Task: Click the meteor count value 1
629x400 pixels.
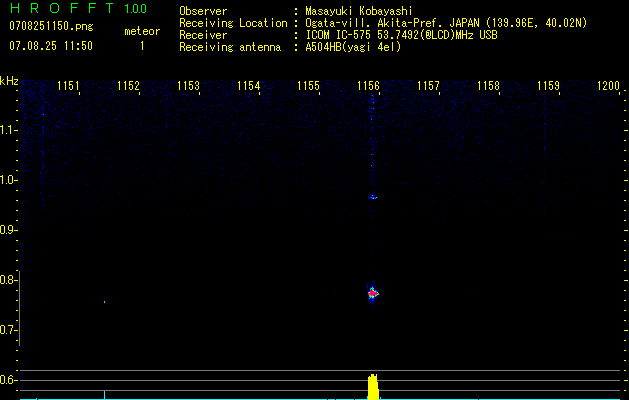Action: pyautogui.click(x=142, y=46)
